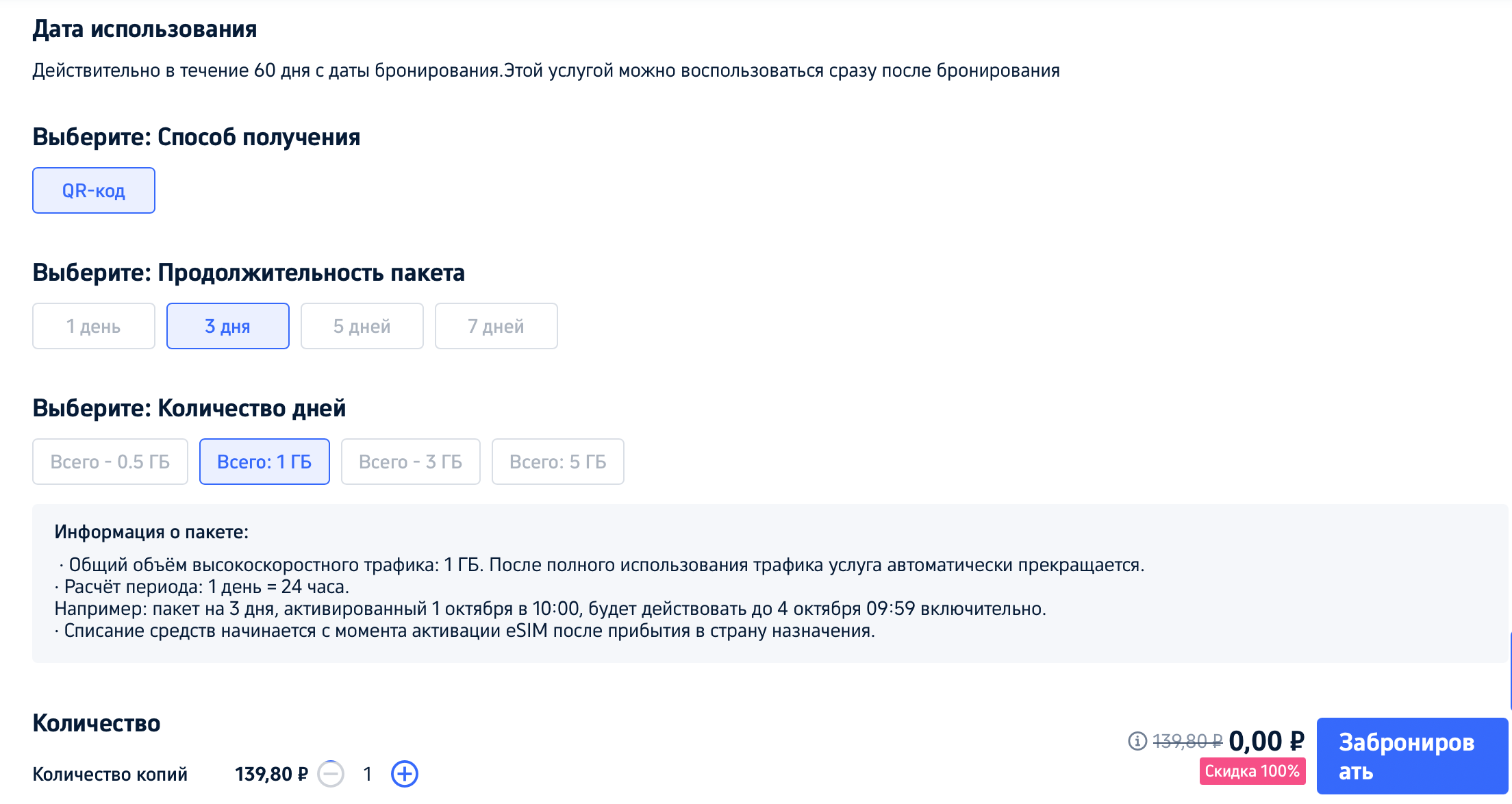Choose 1 день package duration
The height and width of the screenshot is (804, 1512).
(x=94, y=326)
